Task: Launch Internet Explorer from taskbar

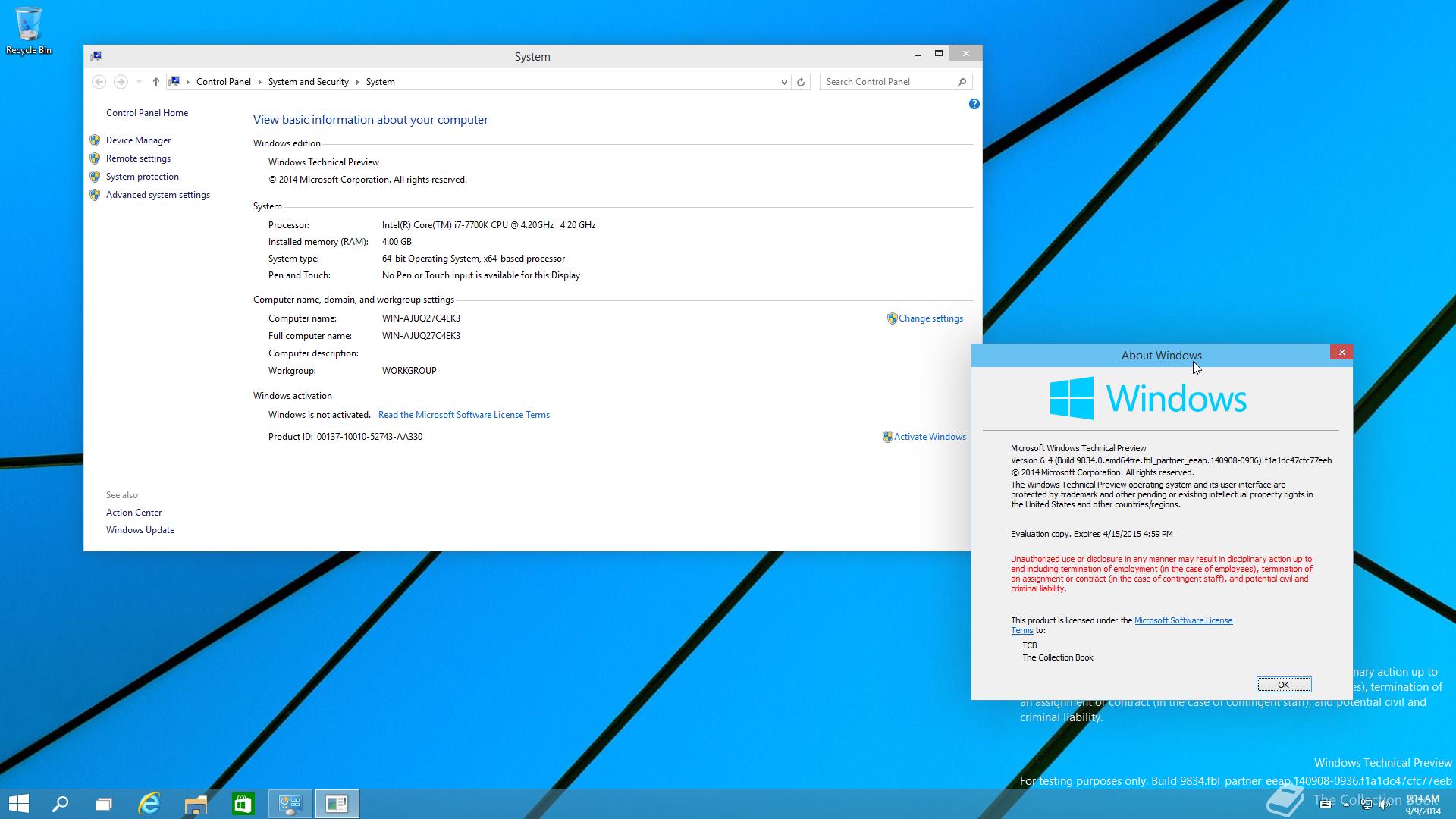Action: [149, 803]
